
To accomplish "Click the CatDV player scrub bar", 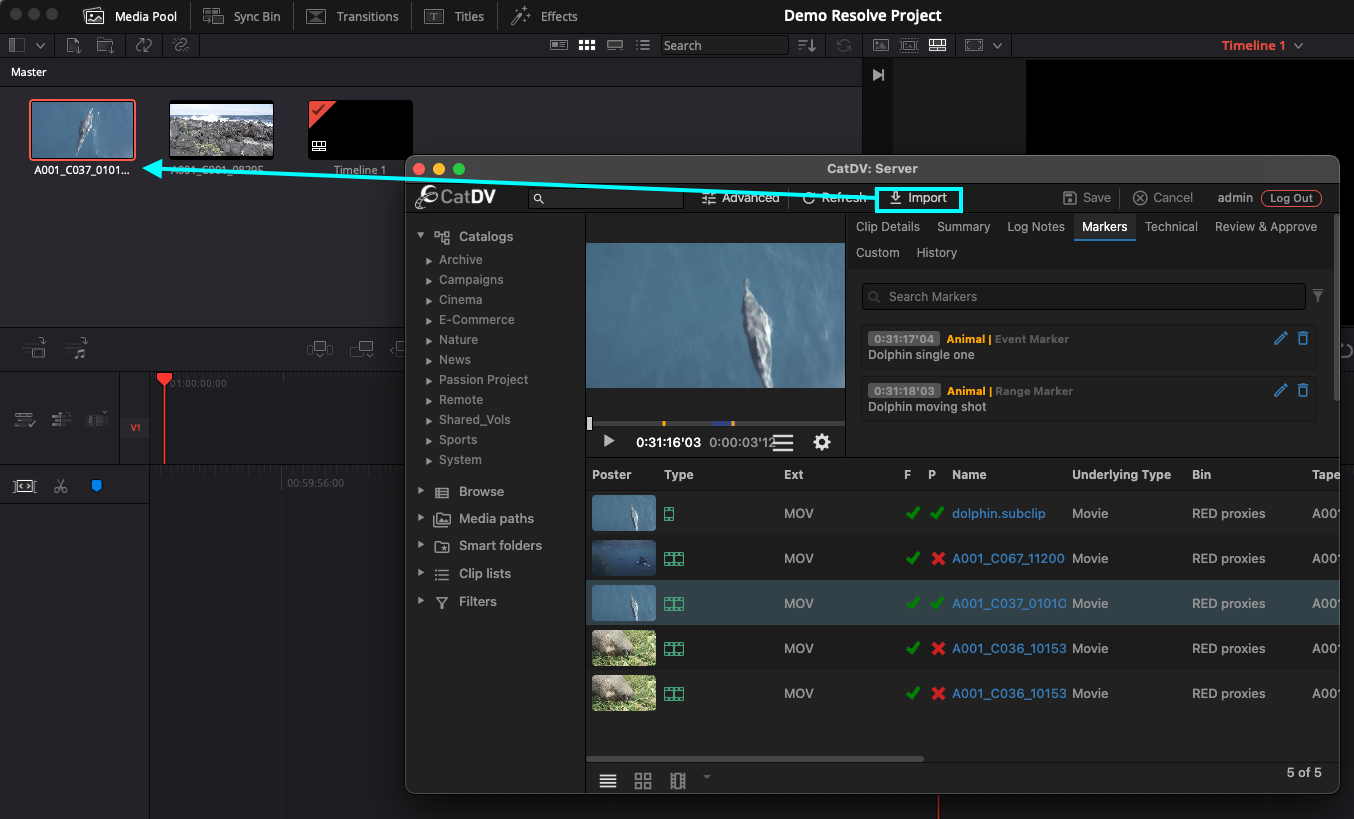I will [716, 423].
